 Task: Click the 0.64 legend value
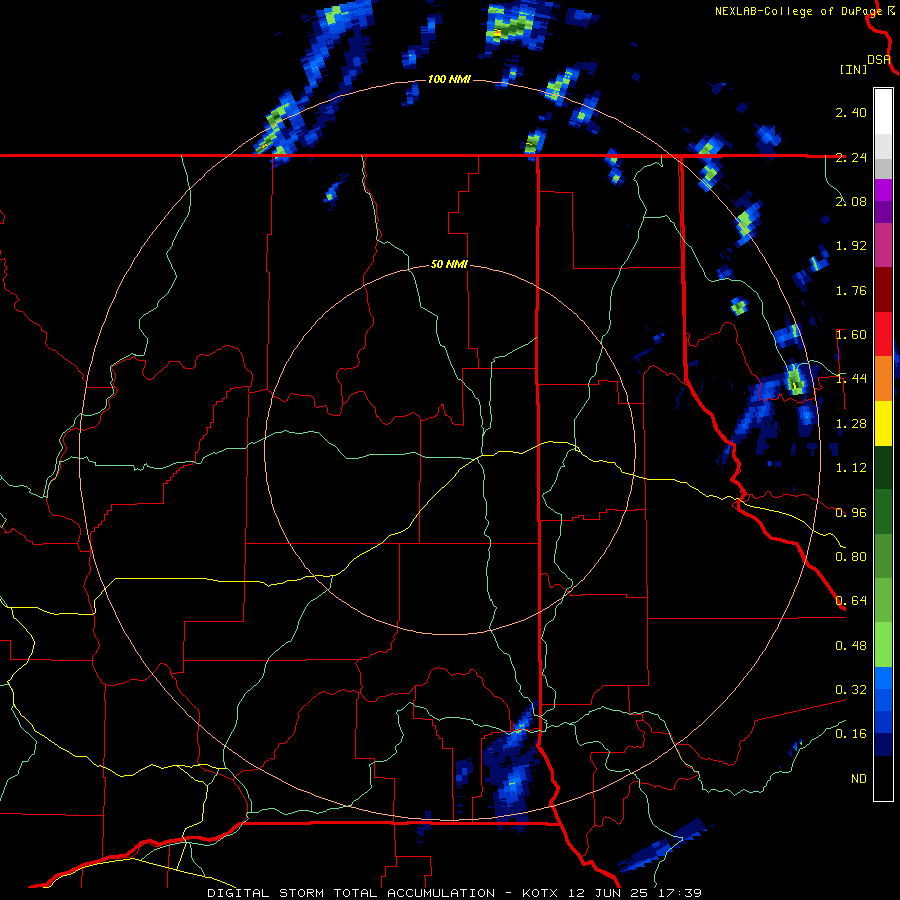tap(851, 601)
